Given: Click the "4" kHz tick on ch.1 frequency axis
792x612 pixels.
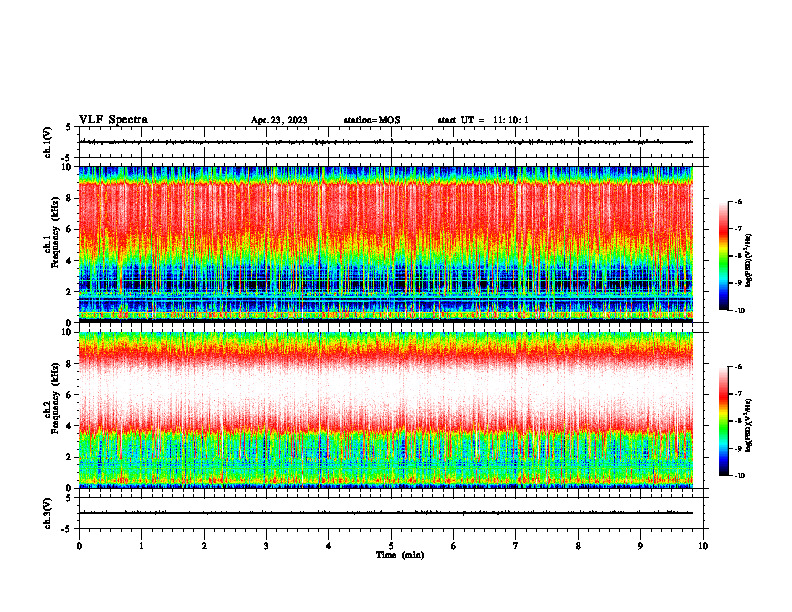Looking at the screenshot, I should tap(69, 261).
